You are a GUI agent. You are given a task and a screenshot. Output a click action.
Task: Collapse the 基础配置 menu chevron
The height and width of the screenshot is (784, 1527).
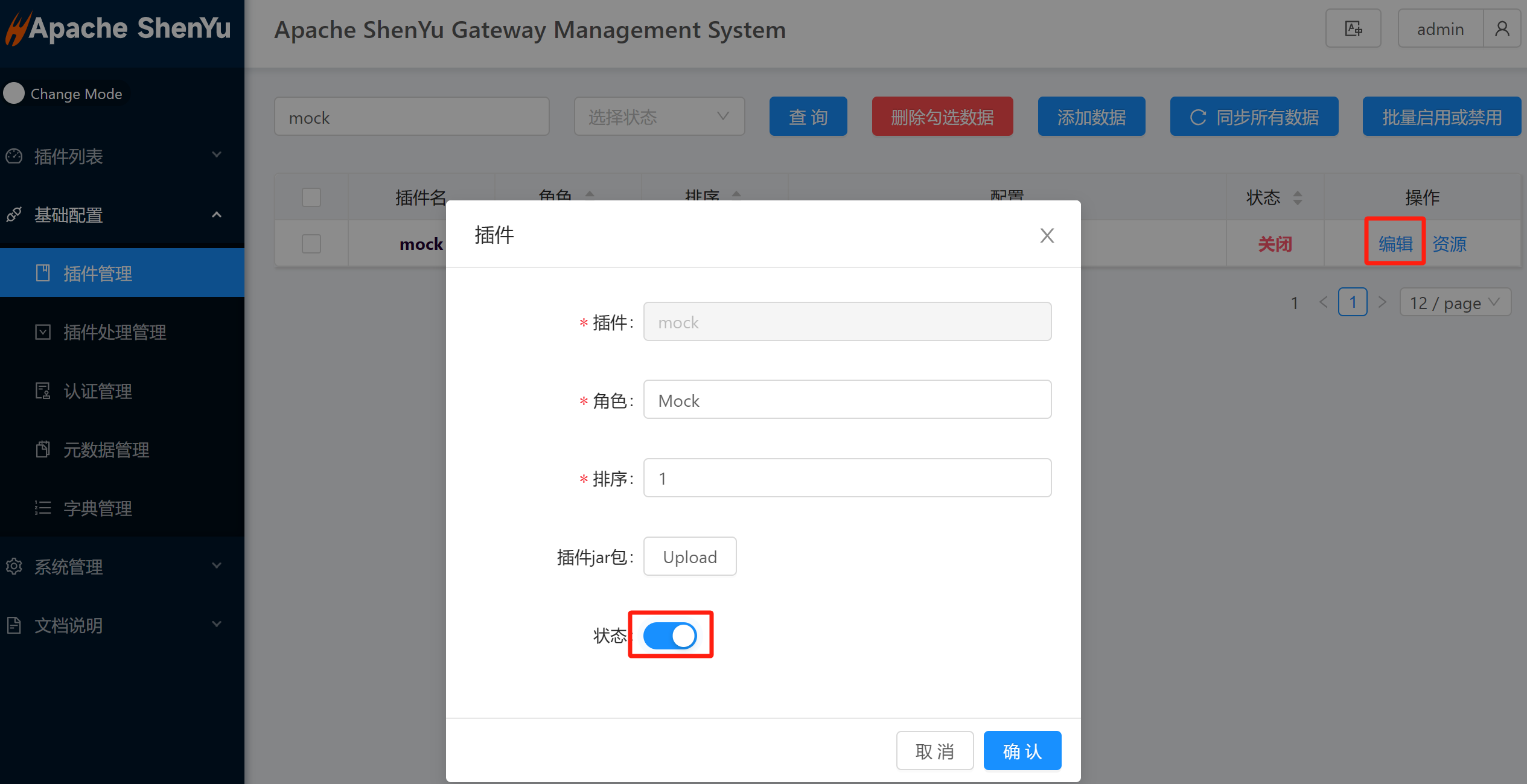pos(217,214)
